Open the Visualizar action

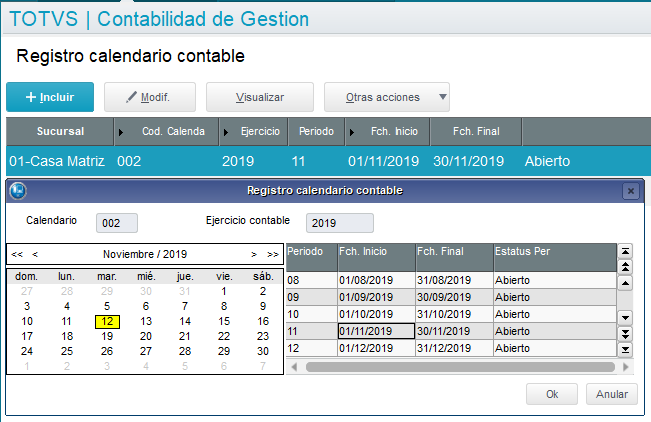coord(260,97)
